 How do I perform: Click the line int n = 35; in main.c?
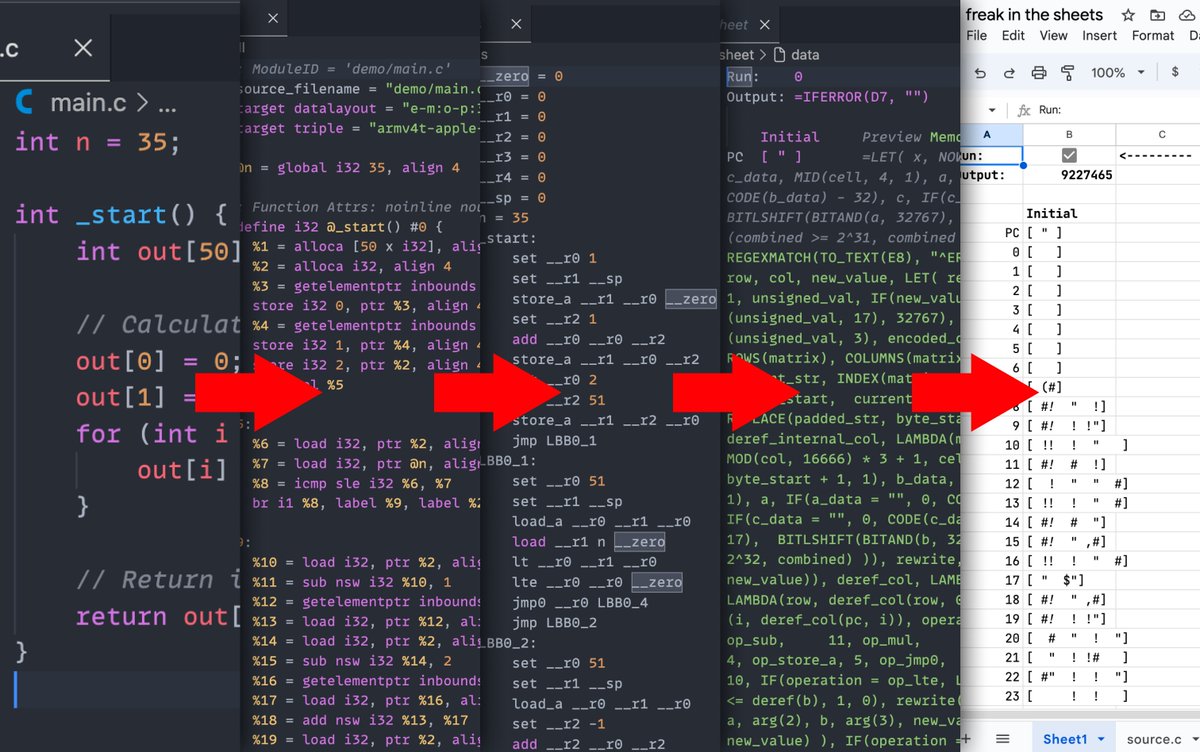pos(98,142)
